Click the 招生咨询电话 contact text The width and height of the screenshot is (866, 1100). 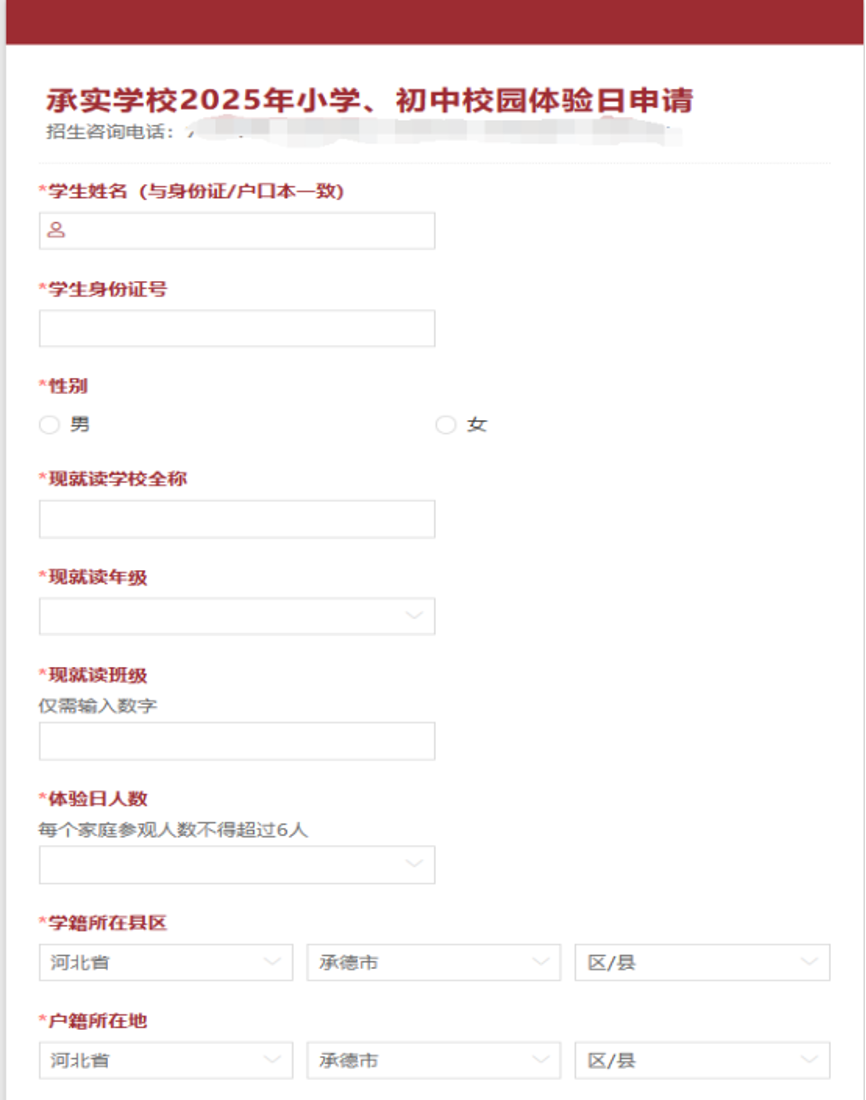click(x=112, y=132)
